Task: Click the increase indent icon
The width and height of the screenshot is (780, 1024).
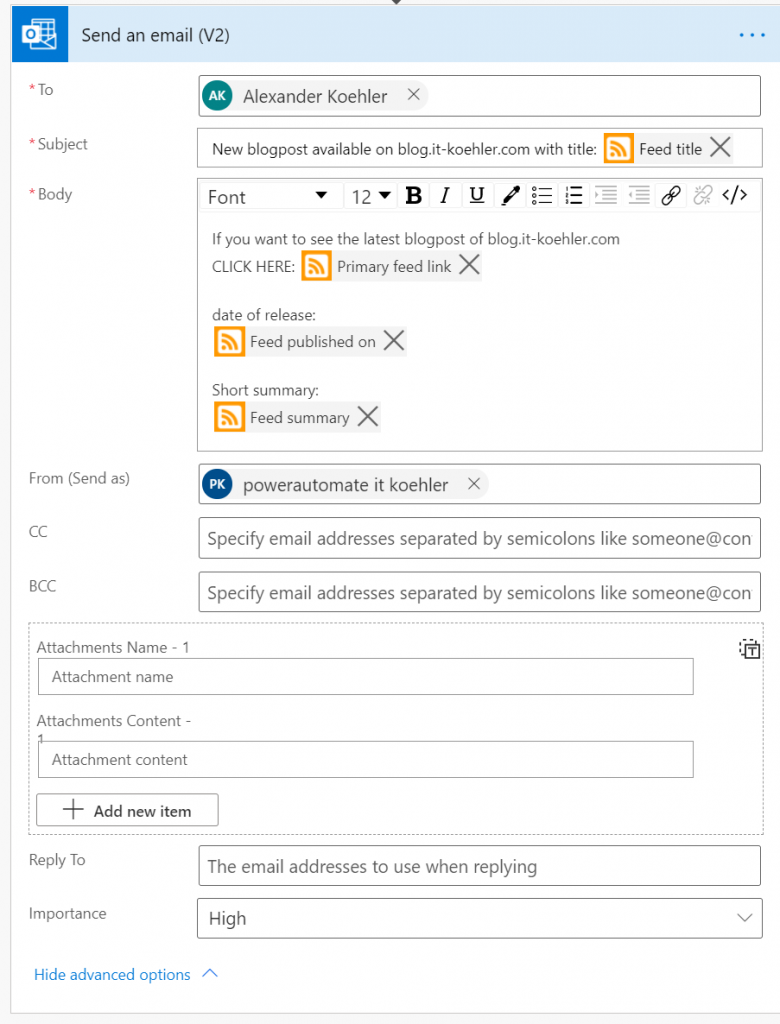Action: pyautogui.click(x=606, y=195)
